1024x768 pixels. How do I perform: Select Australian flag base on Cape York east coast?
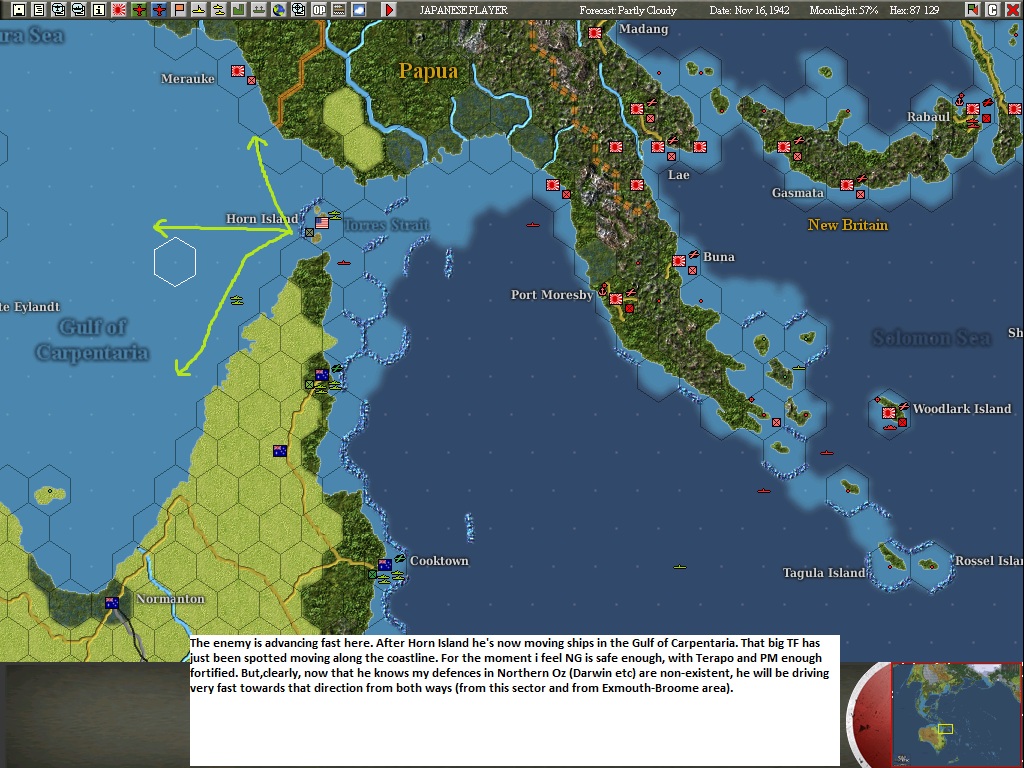tap(322, 375)
